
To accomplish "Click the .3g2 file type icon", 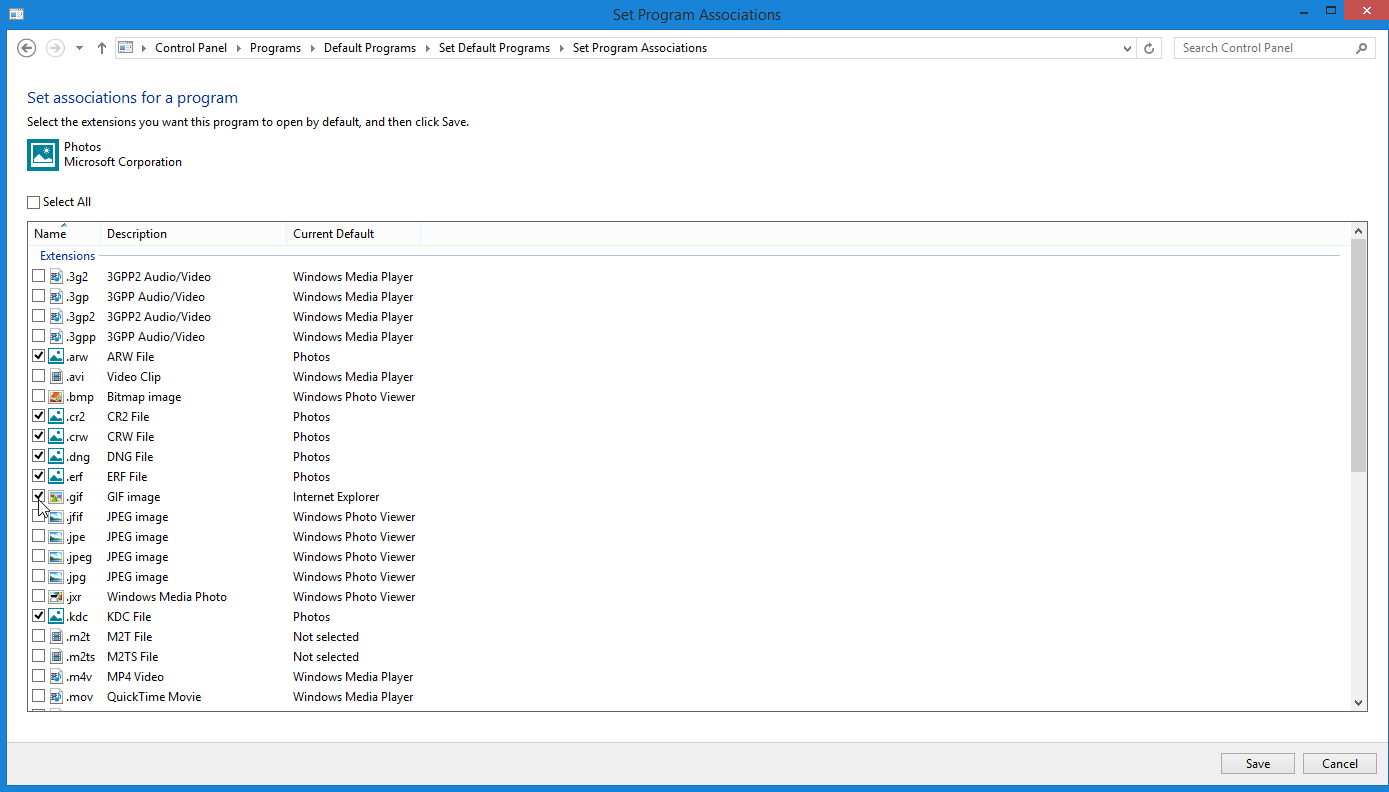I will (56, 277).
